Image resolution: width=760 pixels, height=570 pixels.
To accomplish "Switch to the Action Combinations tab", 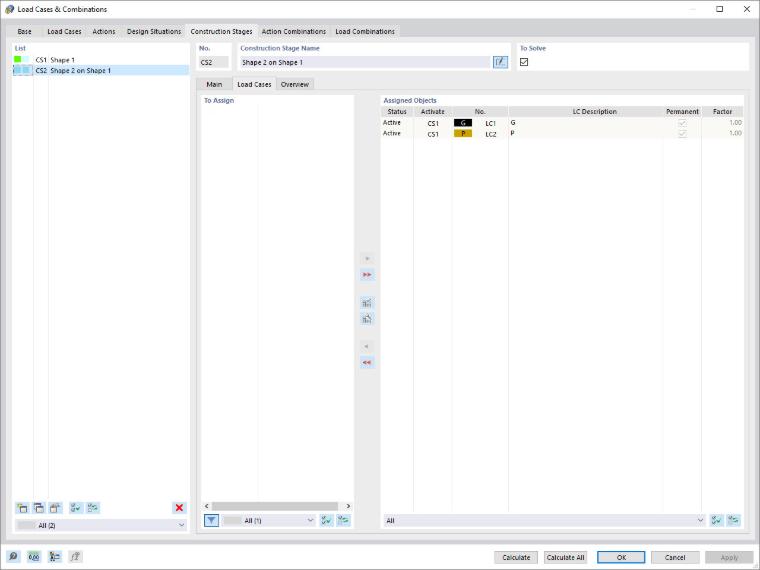I will coord(294,32).
